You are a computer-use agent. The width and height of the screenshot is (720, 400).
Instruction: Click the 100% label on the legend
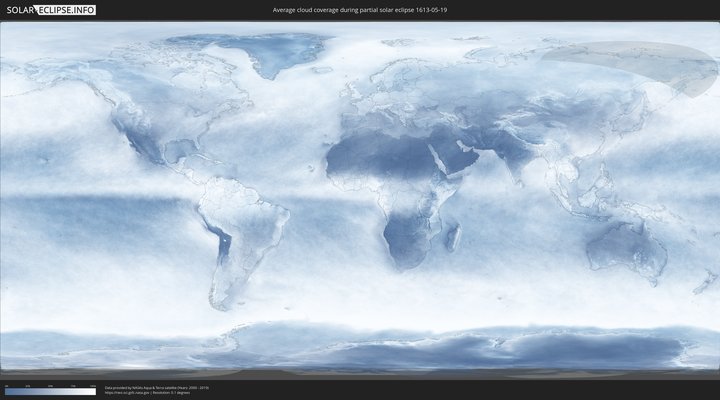(93, 385)
